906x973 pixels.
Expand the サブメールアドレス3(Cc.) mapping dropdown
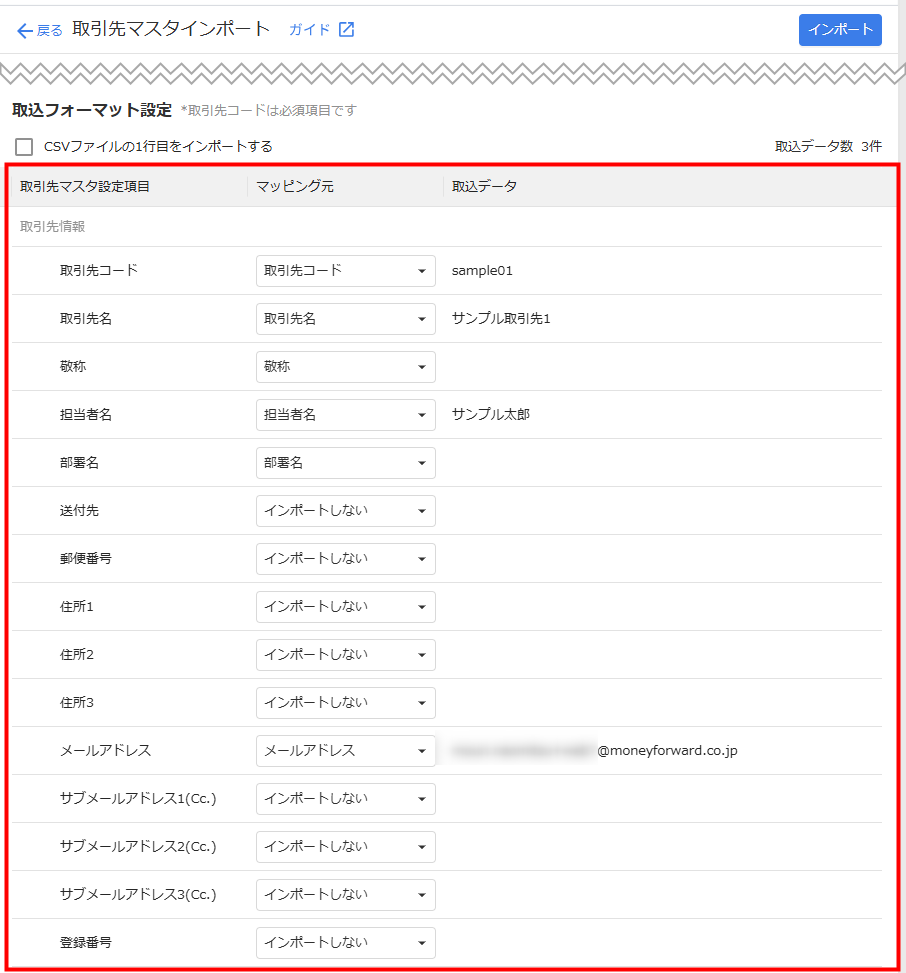pyautogui.click(x=345, y=895)
